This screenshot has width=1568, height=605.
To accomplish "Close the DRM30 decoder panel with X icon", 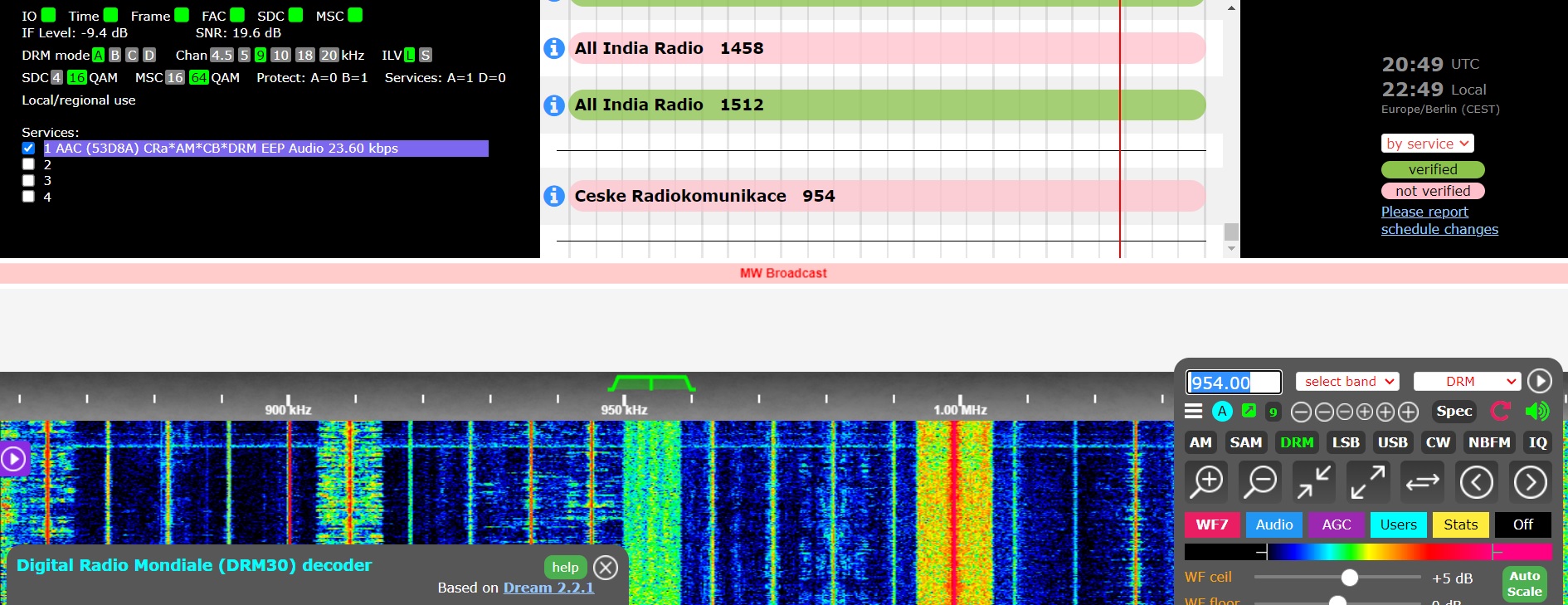I will click(606, 568).
